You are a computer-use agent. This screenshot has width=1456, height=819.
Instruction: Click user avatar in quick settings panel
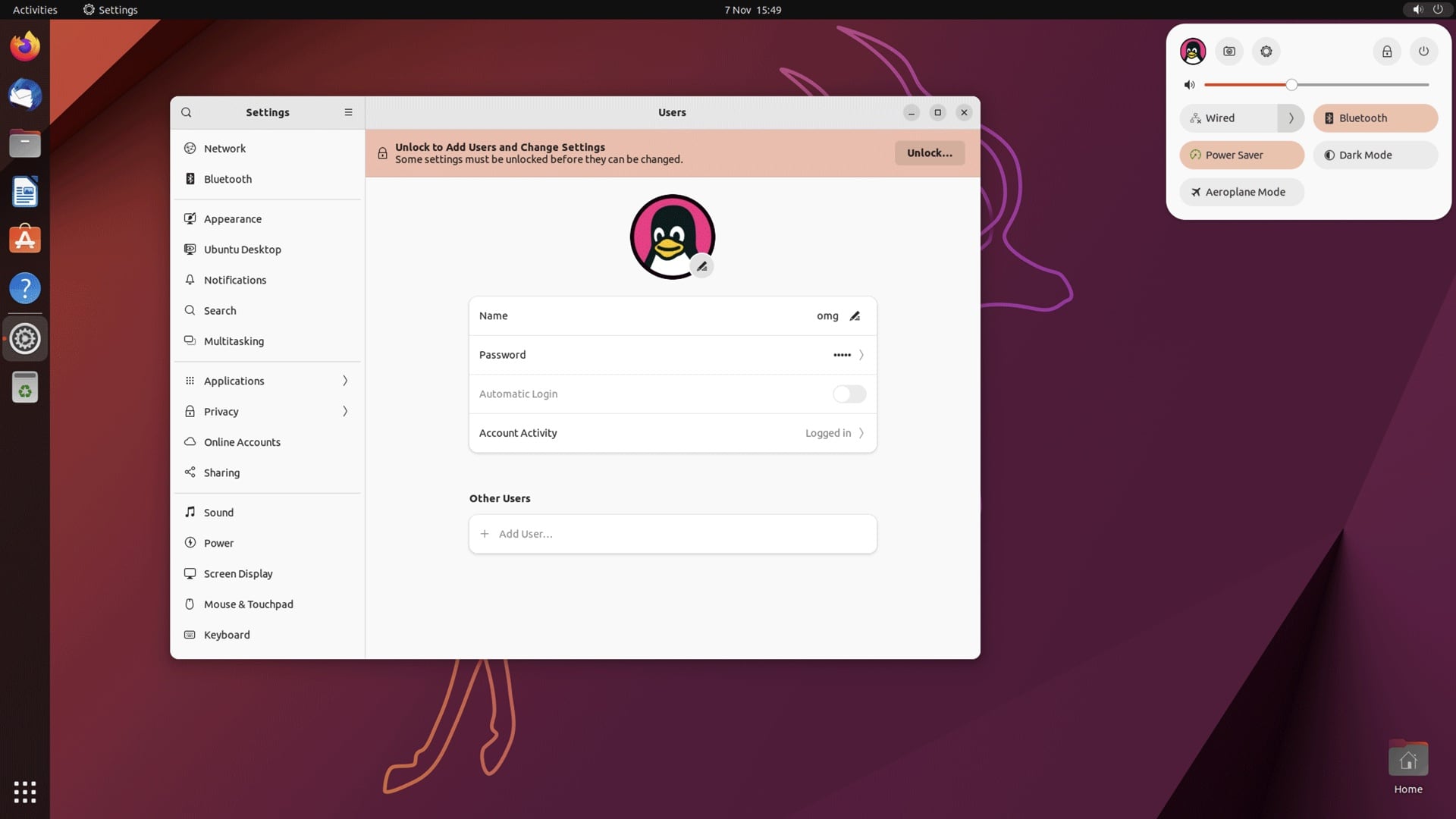(1193, 52)
